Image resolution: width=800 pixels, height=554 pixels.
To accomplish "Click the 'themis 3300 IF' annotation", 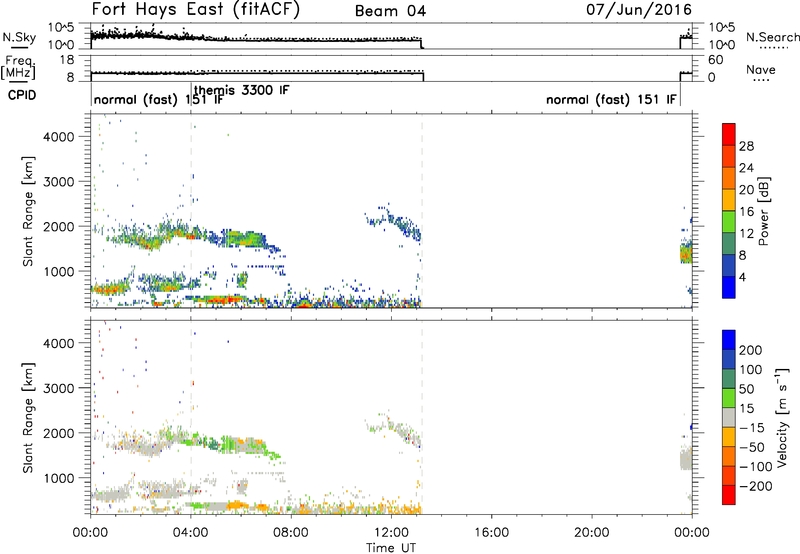I will pos(241,90).
